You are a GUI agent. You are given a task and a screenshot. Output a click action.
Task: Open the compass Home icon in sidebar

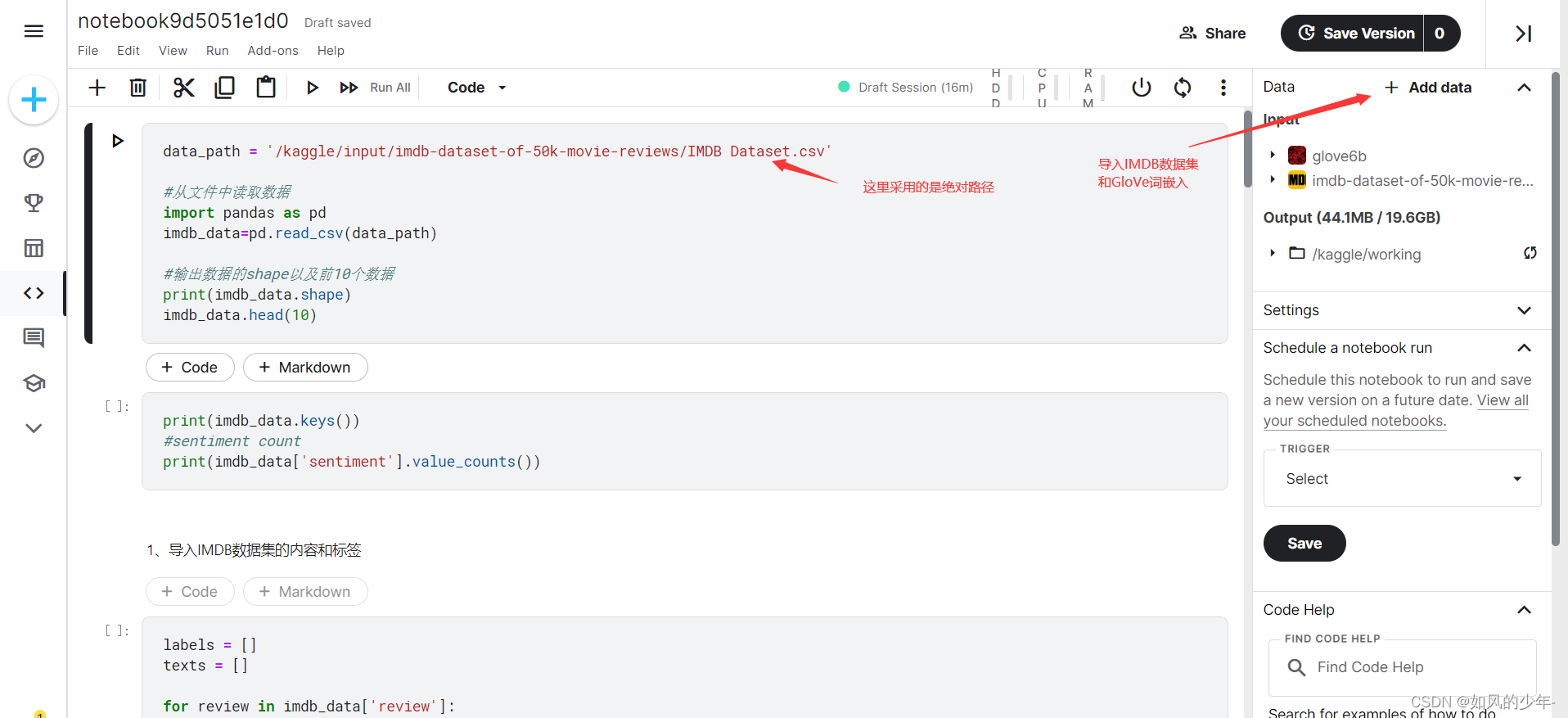pos(34,158)
